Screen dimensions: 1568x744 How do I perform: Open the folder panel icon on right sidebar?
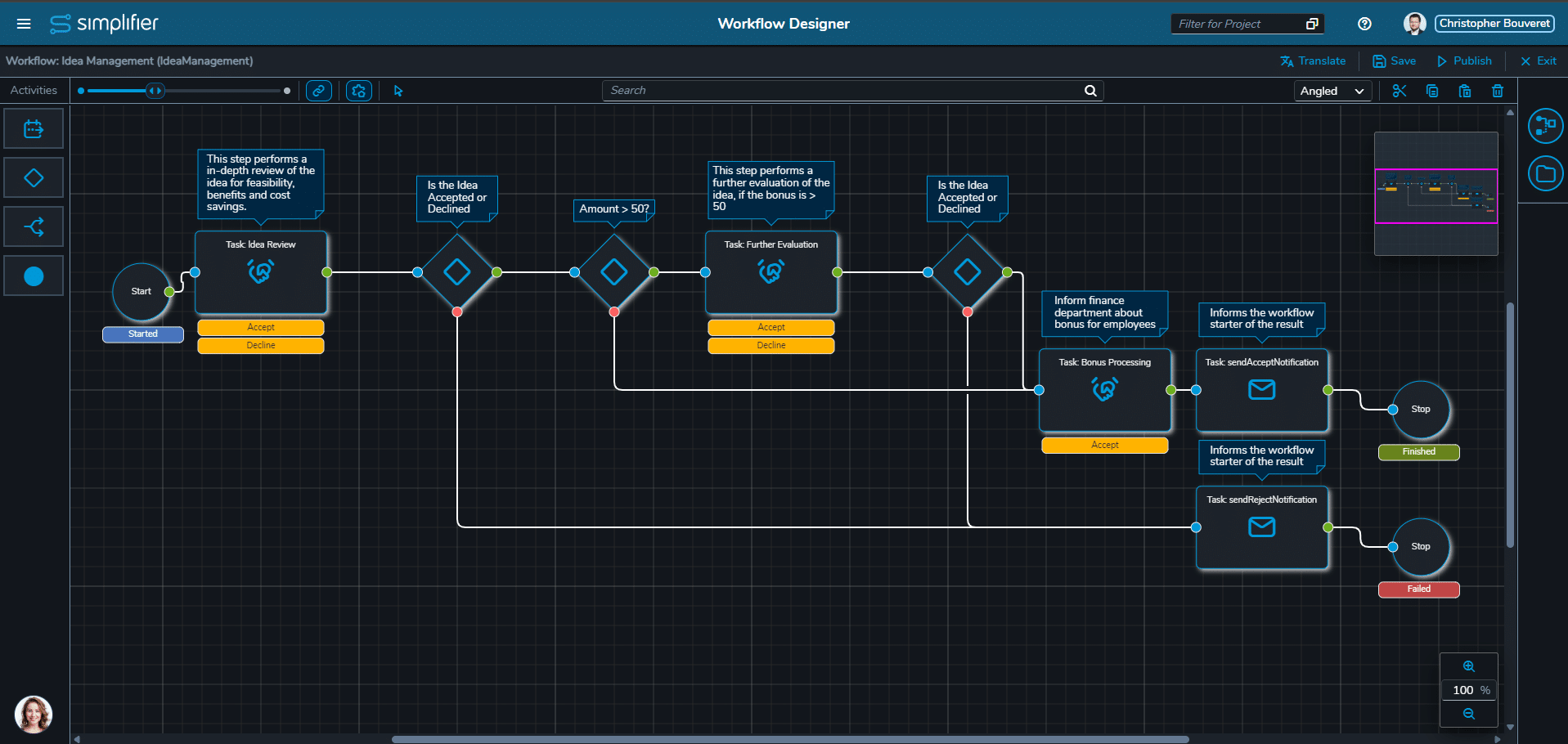[x=1545, y=173]
